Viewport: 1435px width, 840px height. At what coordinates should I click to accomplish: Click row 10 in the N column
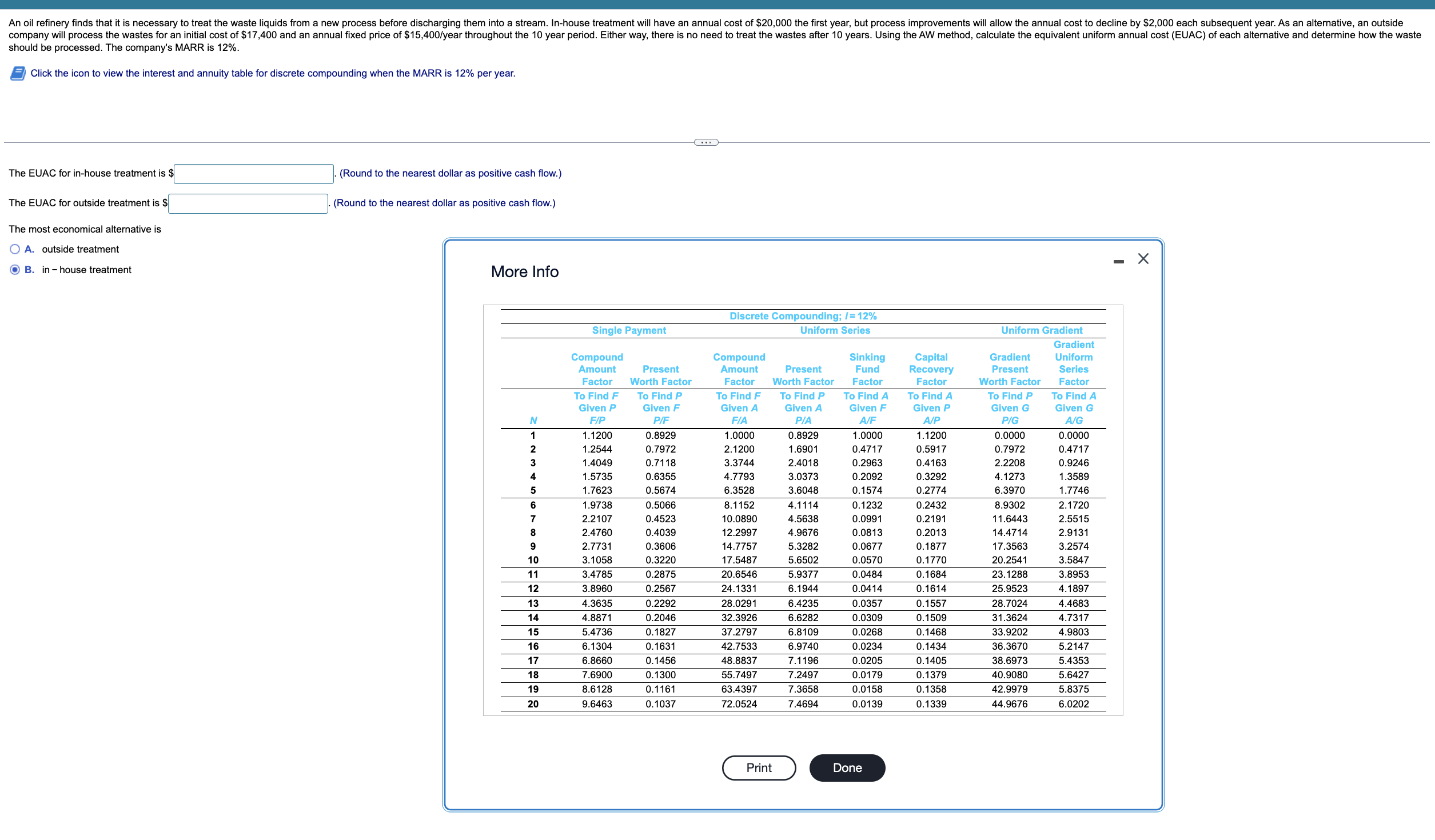[533, 560]
